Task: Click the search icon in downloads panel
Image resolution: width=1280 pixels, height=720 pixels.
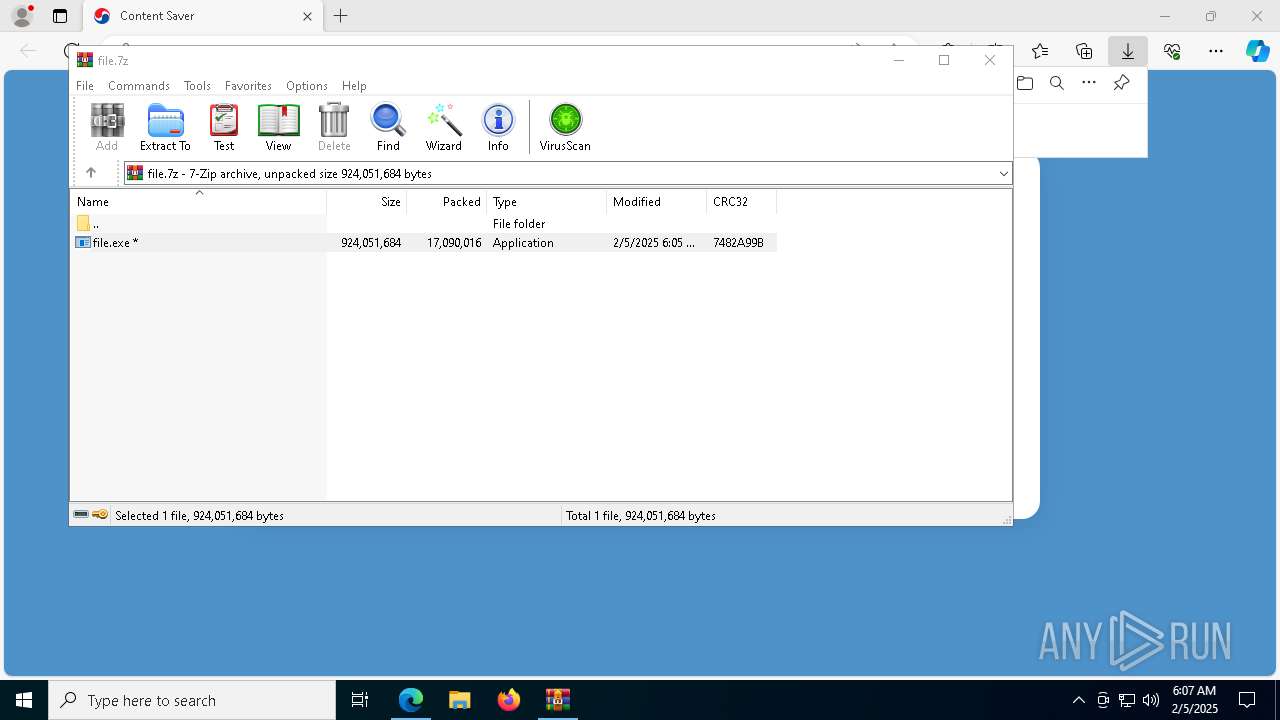Action: tap(1057, 83)
